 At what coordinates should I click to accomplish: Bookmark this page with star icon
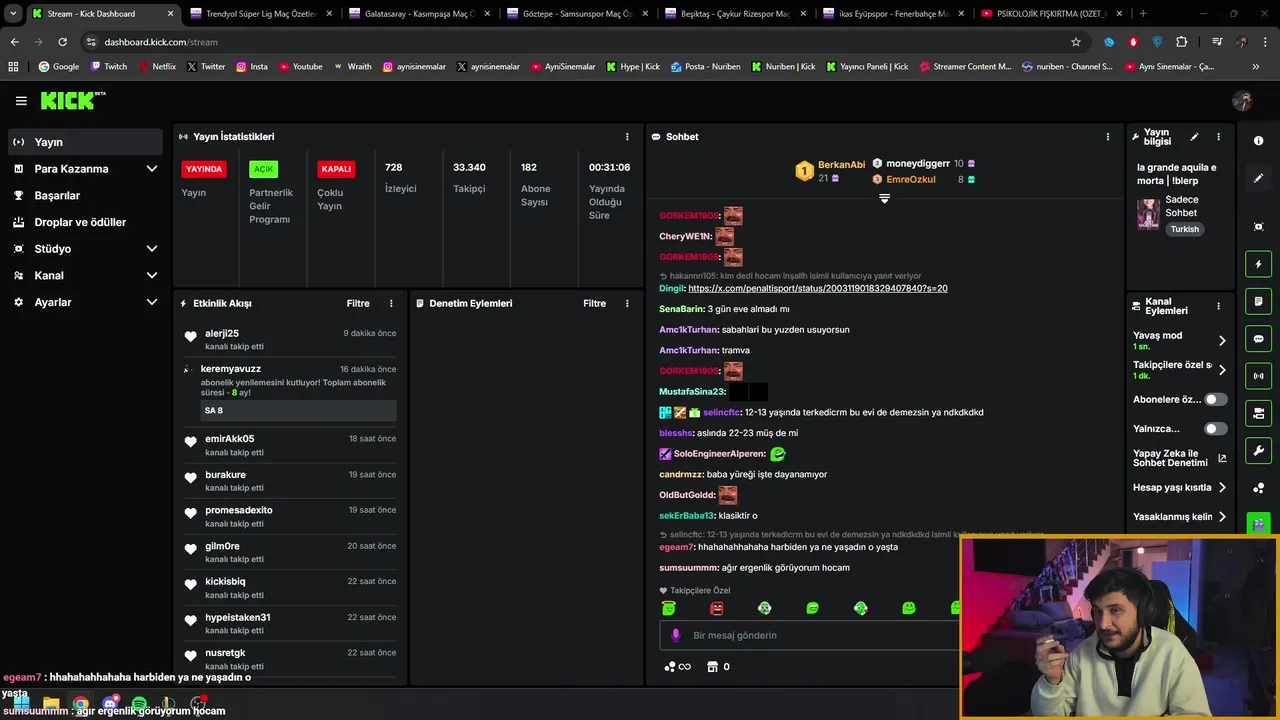pyautogui.click(x=1076, y=42)
